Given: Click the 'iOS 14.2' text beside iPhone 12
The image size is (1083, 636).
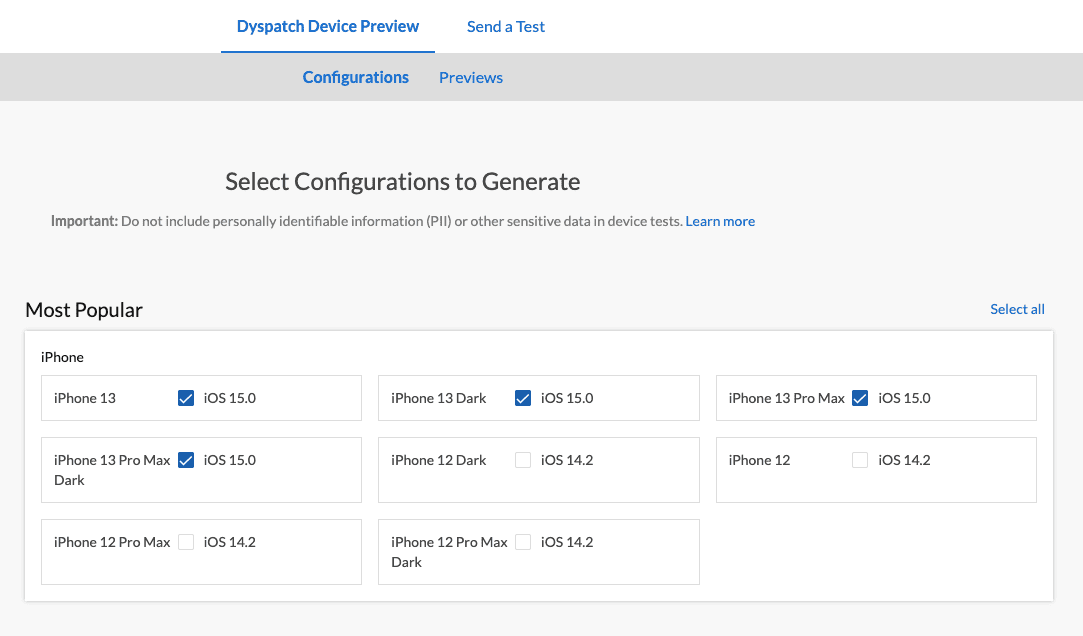Looking at the screenshot, I should pyautogui.click(x=904, y=460).
